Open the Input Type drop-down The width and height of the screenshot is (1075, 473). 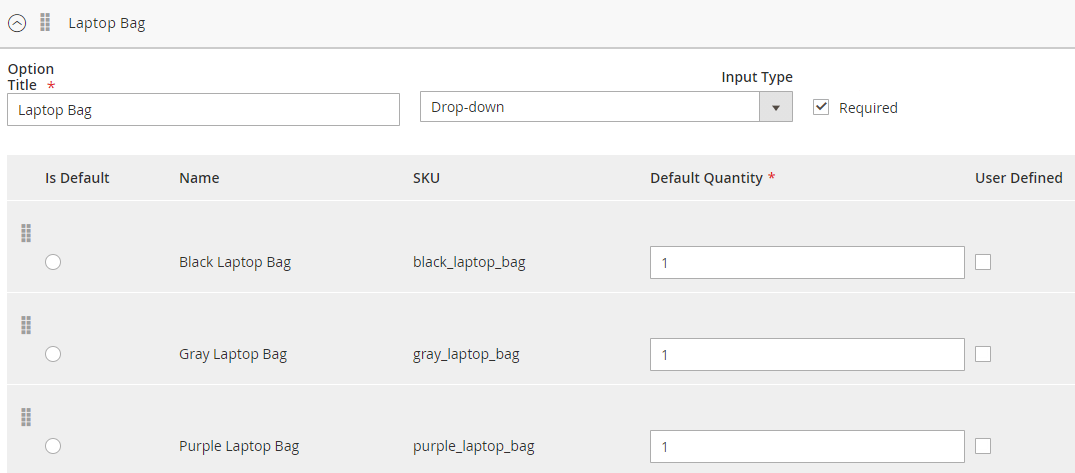606,107
